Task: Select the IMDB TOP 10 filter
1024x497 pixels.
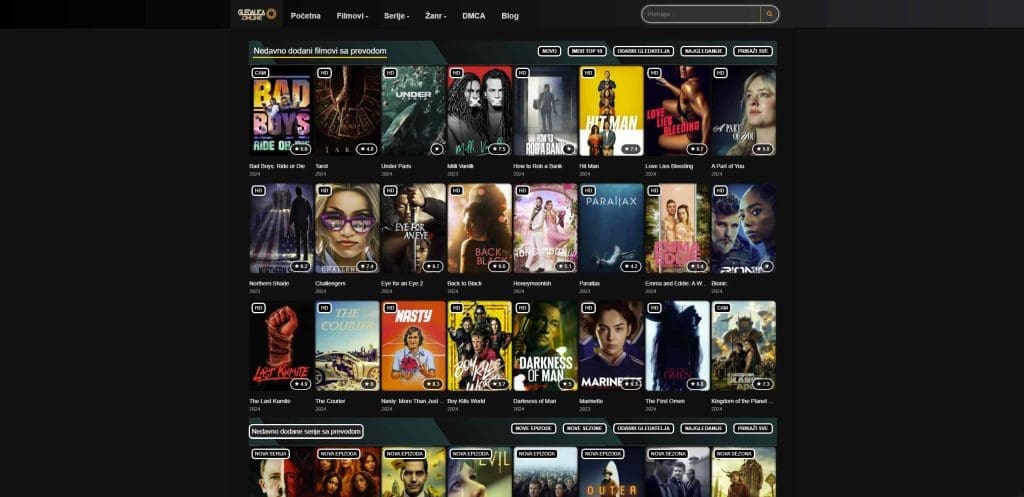Action: coord(587,51)
